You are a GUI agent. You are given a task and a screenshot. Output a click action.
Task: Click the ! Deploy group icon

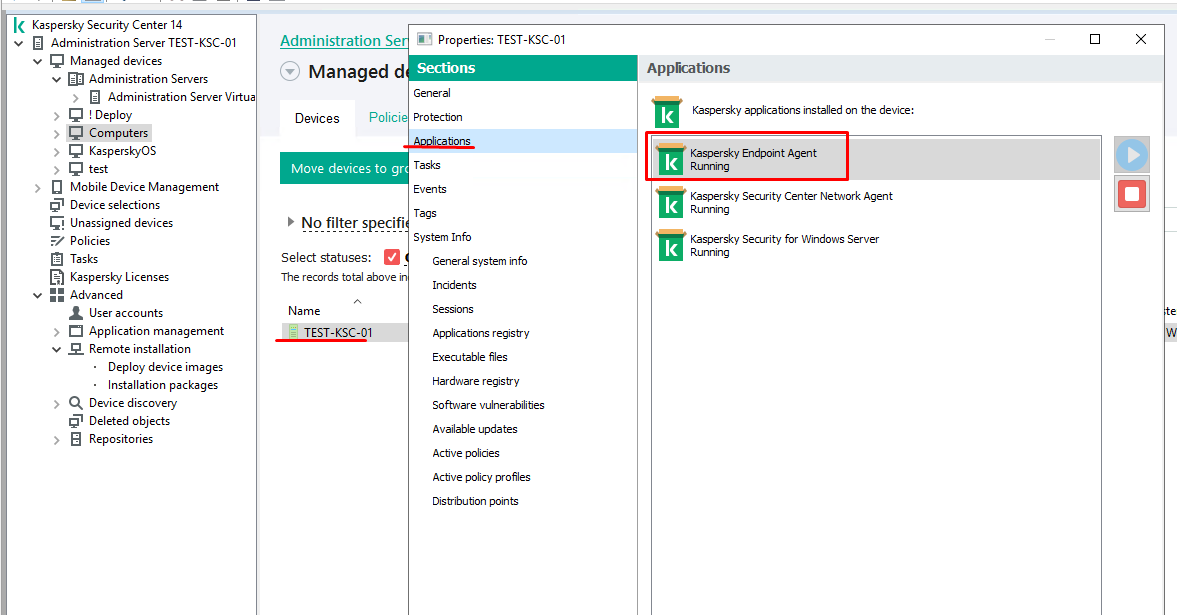pyautogui.click(x=76, y=115)
